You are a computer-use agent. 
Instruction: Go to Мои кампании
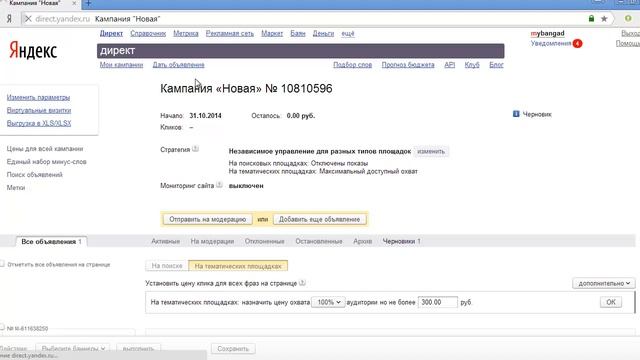(x=121, y=65)
